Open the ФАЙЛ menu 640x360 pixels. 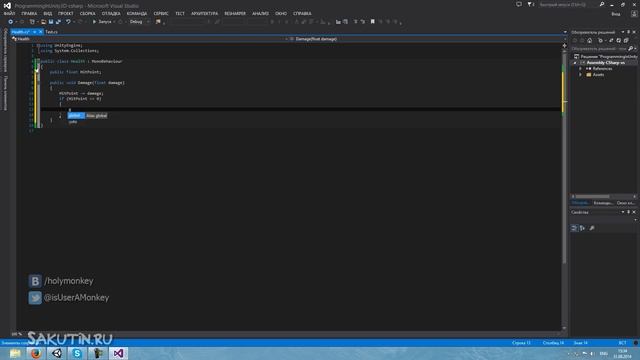pos(9,13)
